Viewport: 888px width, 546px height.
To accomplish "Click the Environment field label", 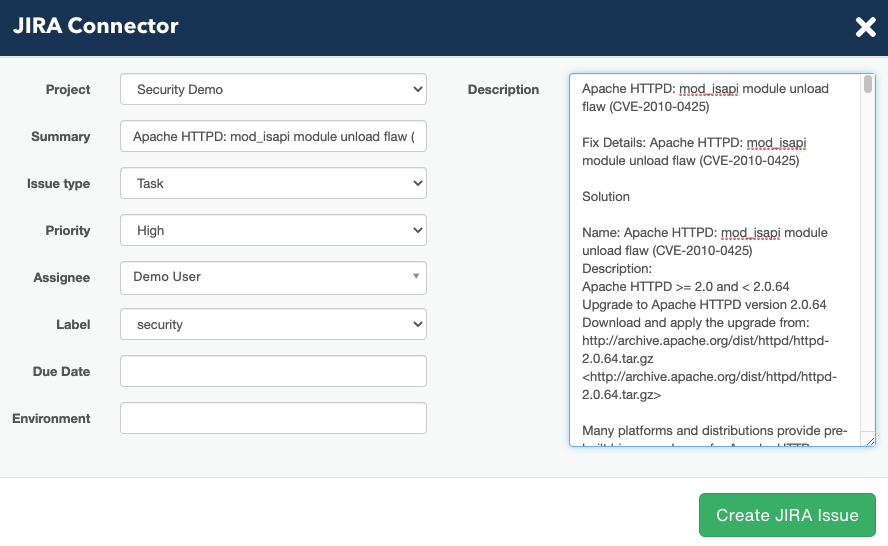I will (x=51, y=419).
